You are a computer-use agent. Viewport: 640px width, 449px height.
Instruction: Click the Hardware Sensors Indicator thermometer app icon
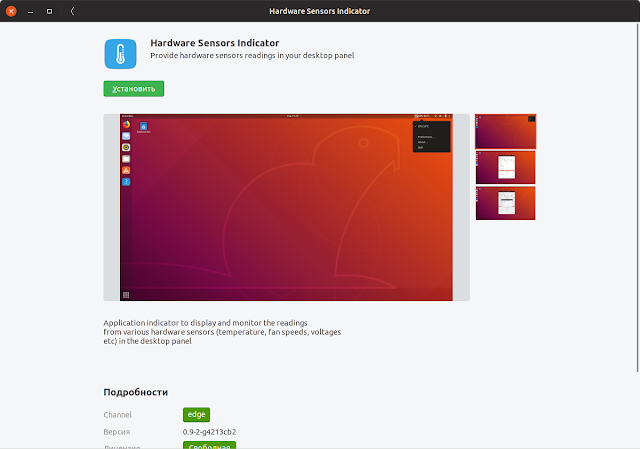[120, 54]
